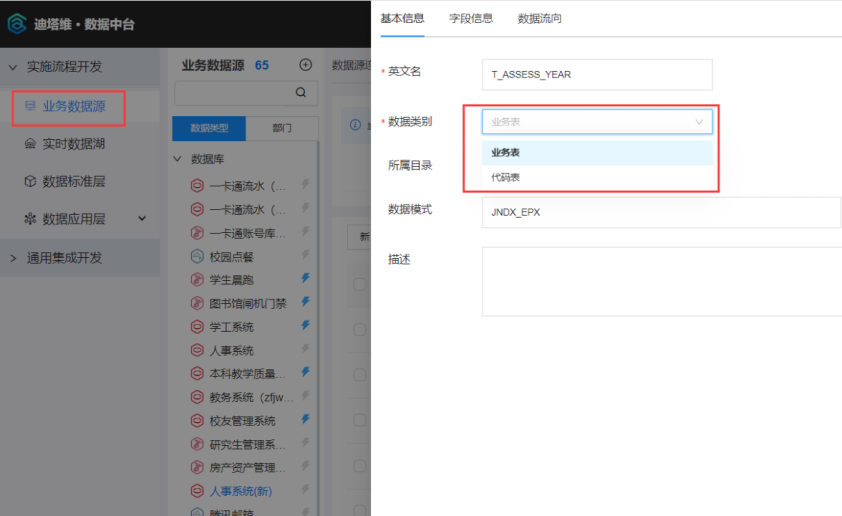
Task: Open the 部门 filter tab
Action: (x=282, y=129)
